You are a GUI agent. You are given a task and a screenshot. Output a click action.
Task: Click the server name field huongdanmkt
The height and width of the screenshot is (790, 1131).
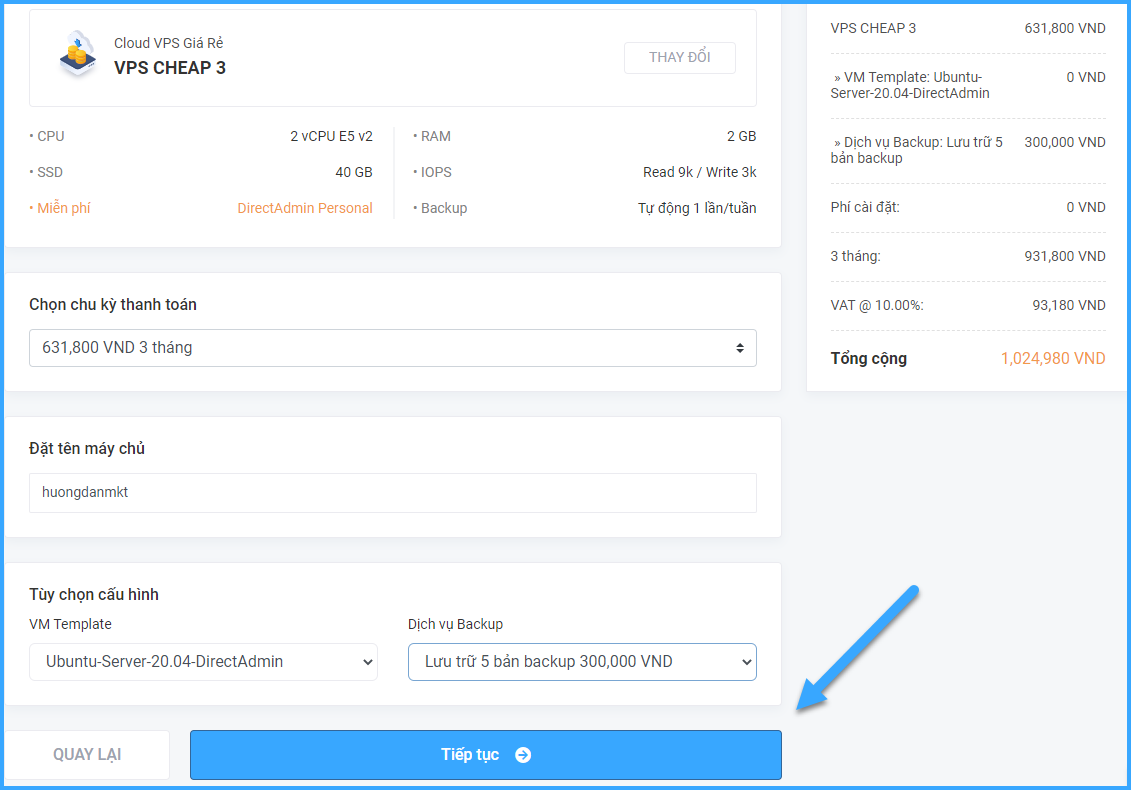pyautogui.click(x=392, y=493)
